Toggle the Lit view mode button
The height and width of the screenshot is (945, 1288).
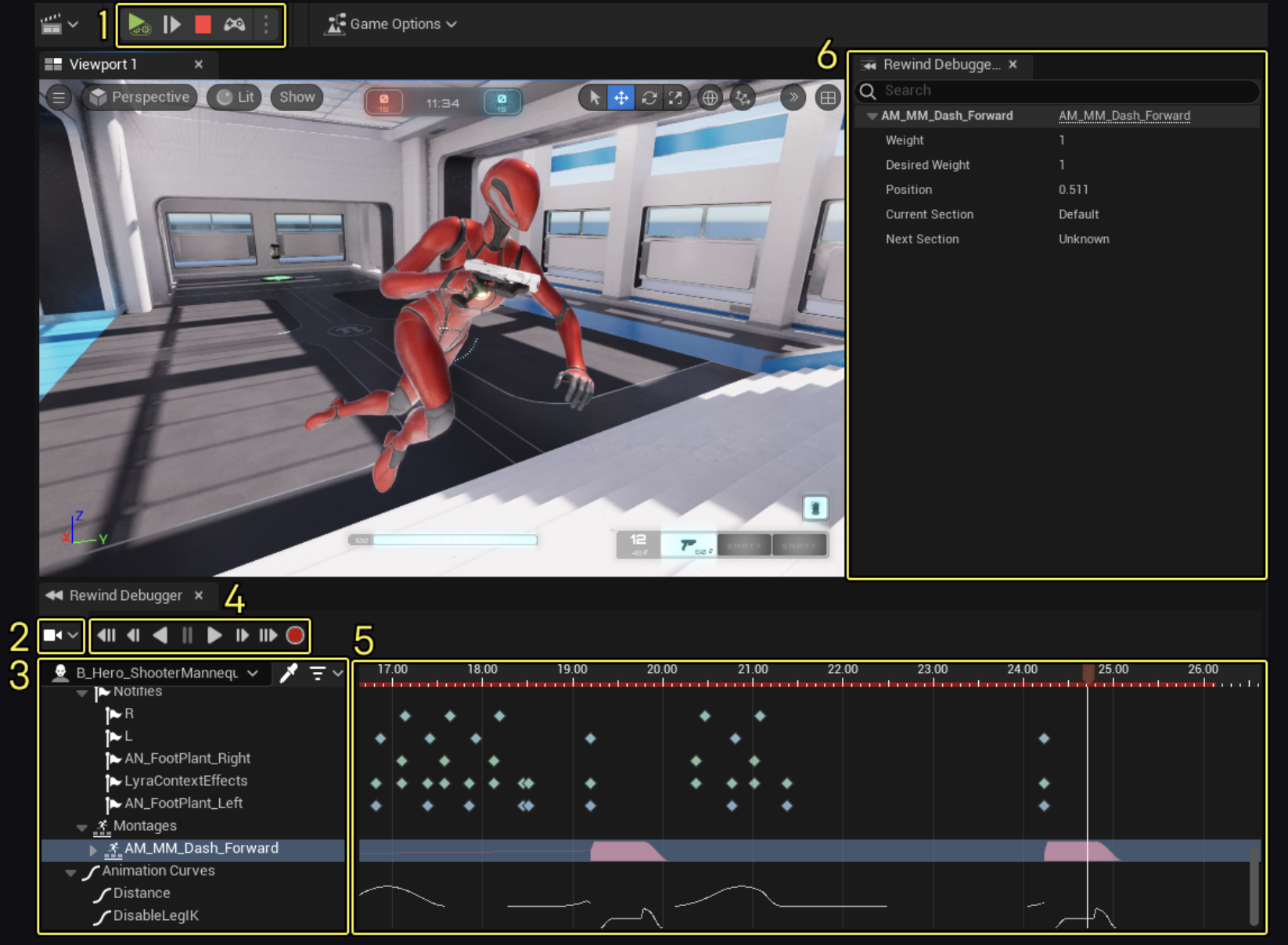[x=235, y=97]
